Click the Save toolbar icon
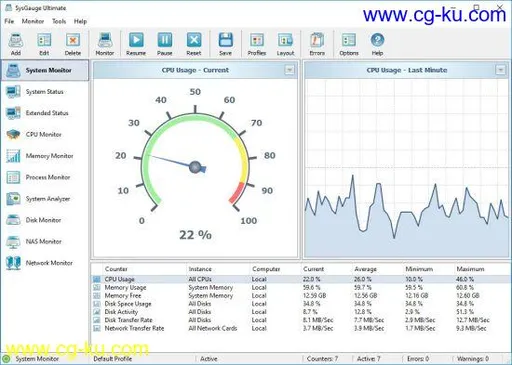 click(225, 44)
